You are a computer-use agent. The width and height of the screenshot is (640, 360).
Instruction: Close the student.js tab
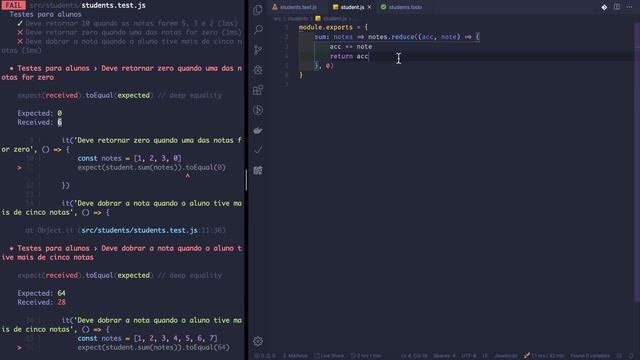(369, 7)
